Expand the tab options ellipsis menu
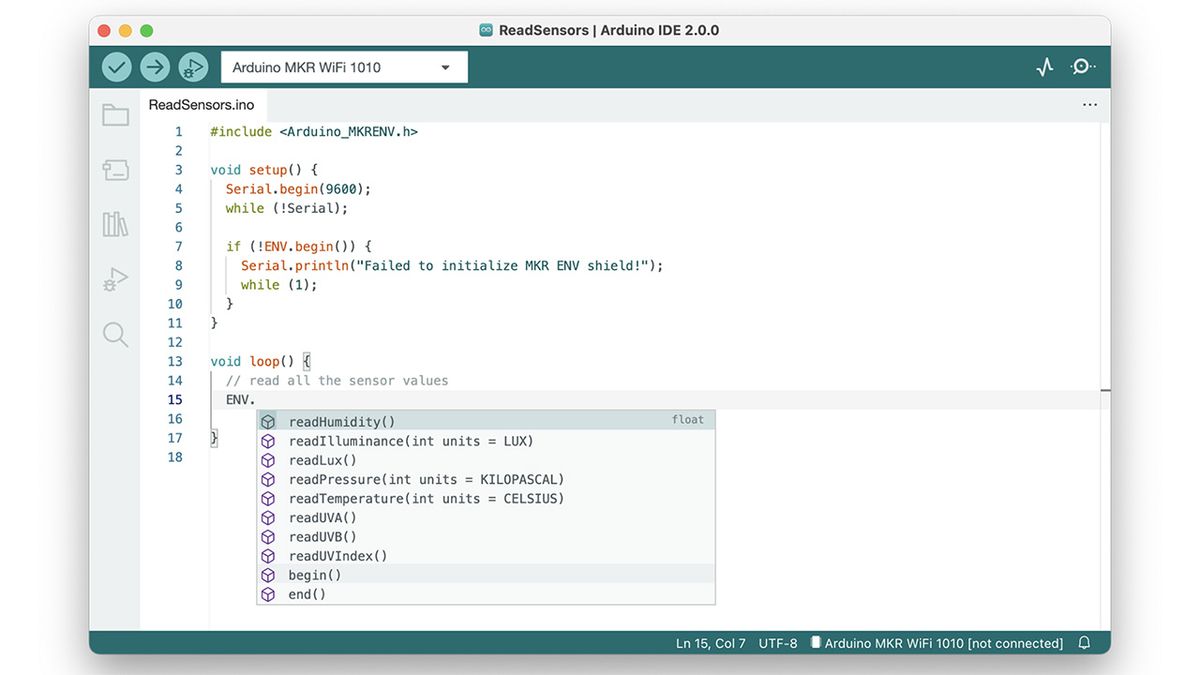 pyautogui.click(x=1089, y=104)
